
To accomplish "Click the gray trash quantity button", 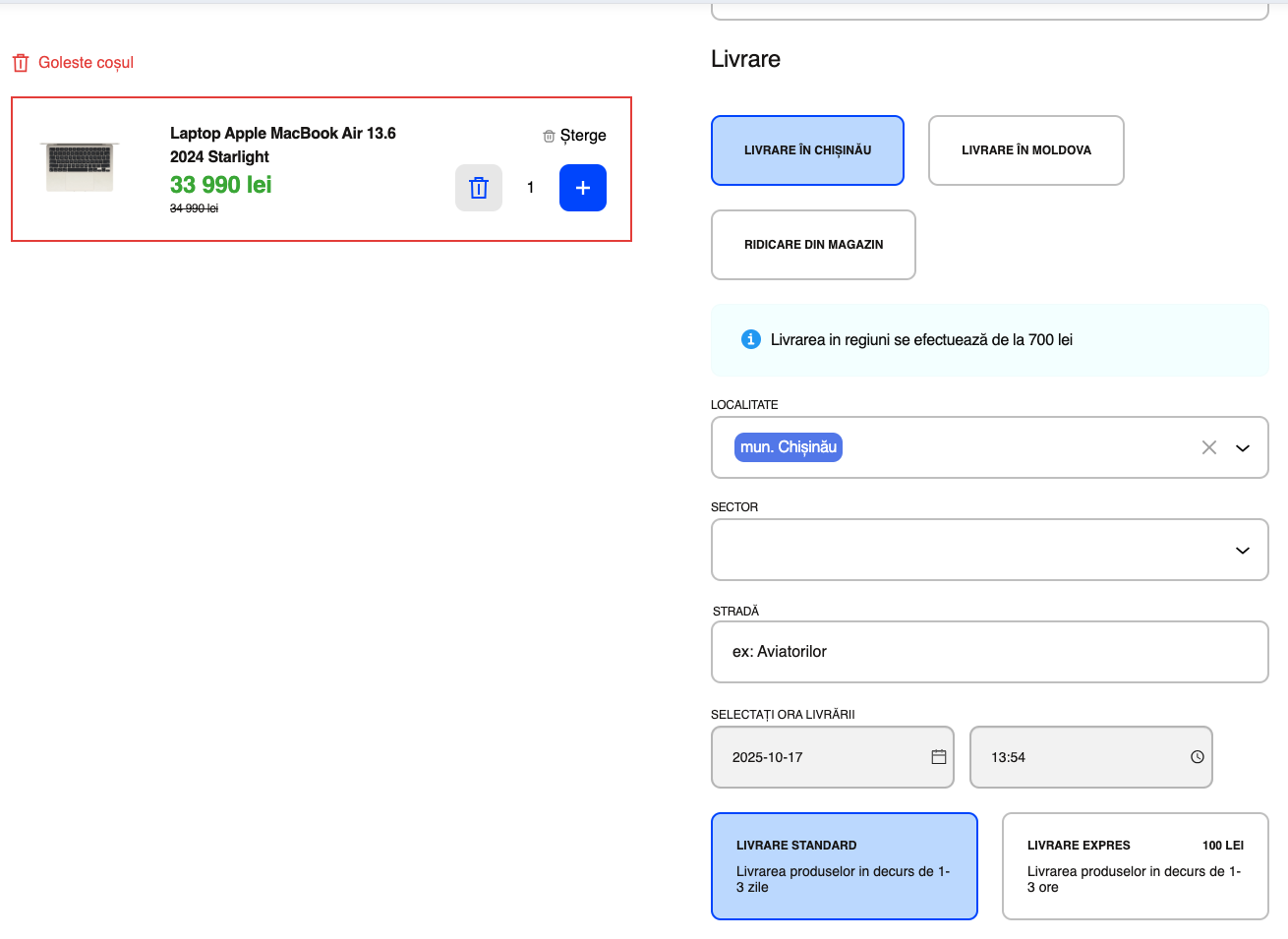I will coord(479,188).
